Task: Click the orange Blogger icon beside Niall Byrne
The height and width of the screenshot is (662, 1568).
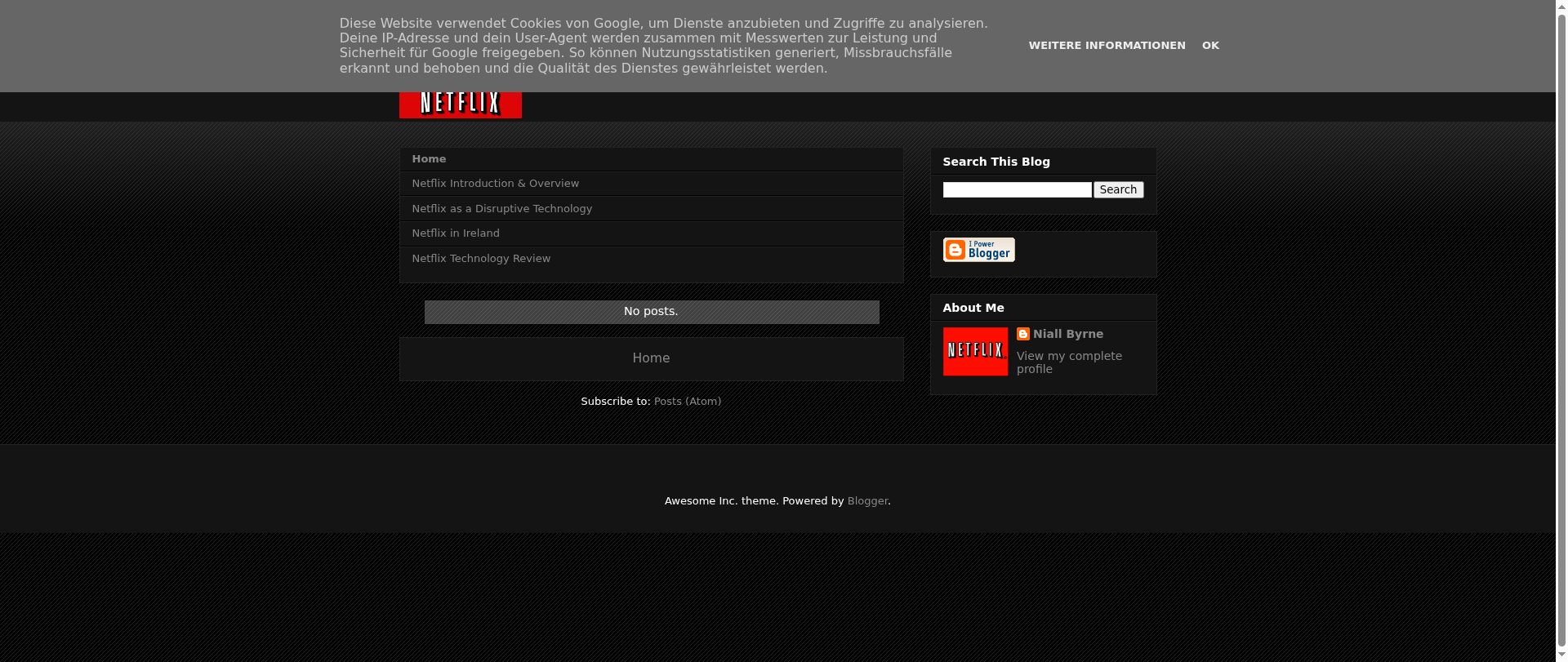Action: 1022,334
